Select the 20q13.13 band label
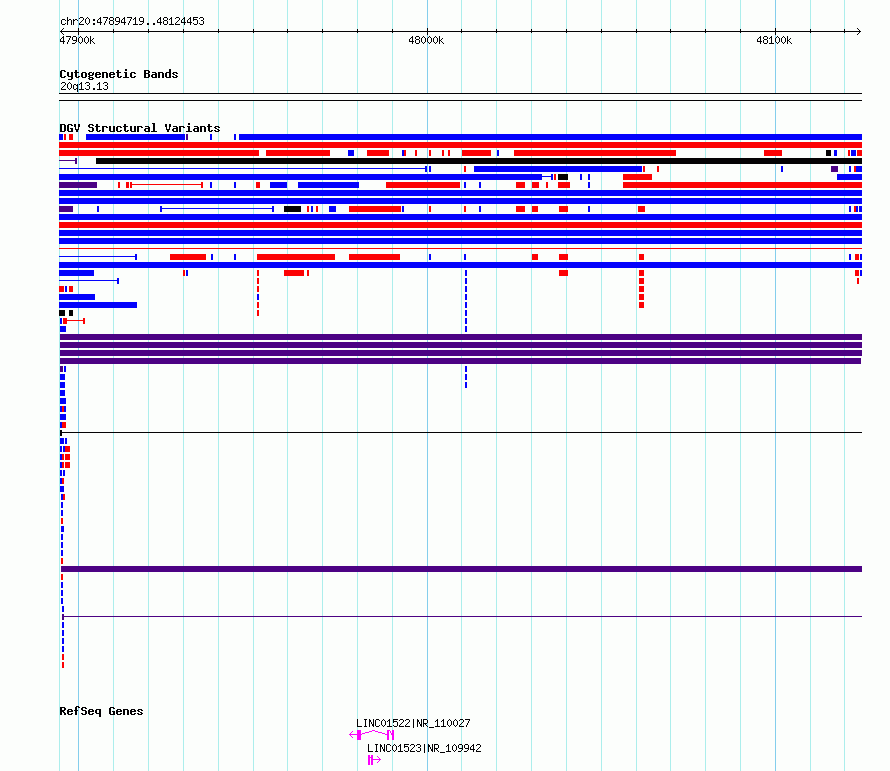Screen dimensions: 890x771 pos(84,86)
